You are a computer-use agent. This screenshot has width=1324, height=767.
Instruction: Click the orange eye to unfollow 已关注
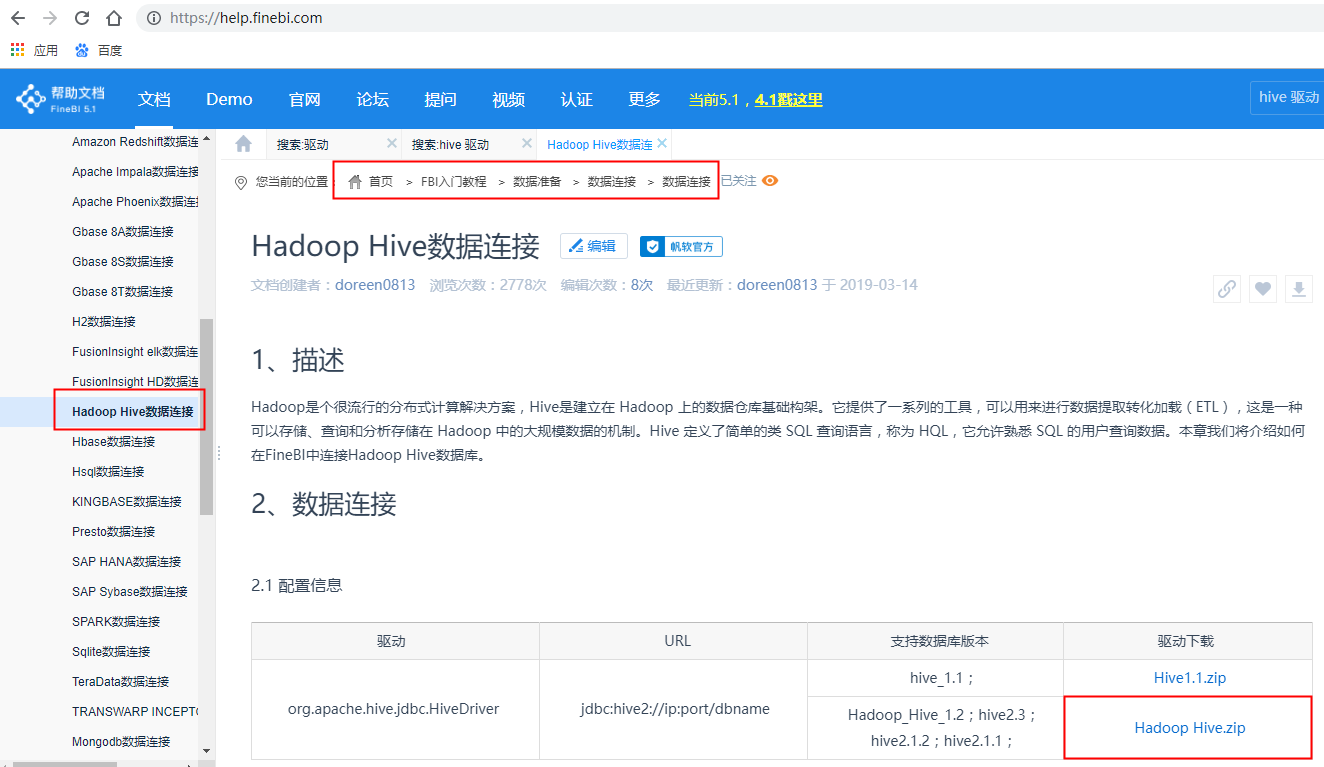(x=770, y=181)
